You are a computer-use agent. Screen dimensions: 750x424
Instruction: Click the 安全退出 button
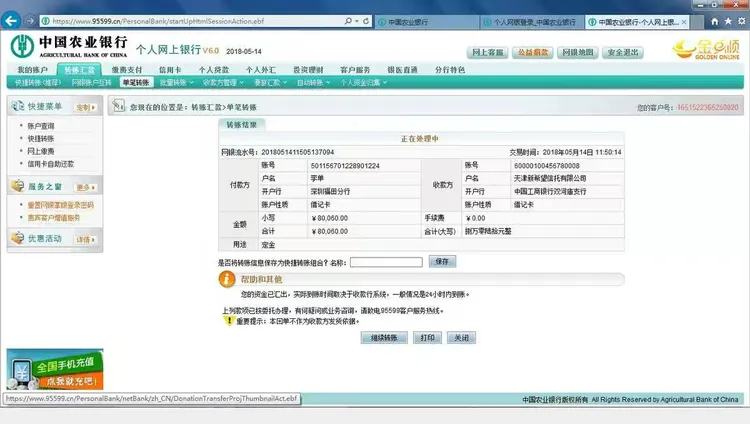(x=623, y=53)
